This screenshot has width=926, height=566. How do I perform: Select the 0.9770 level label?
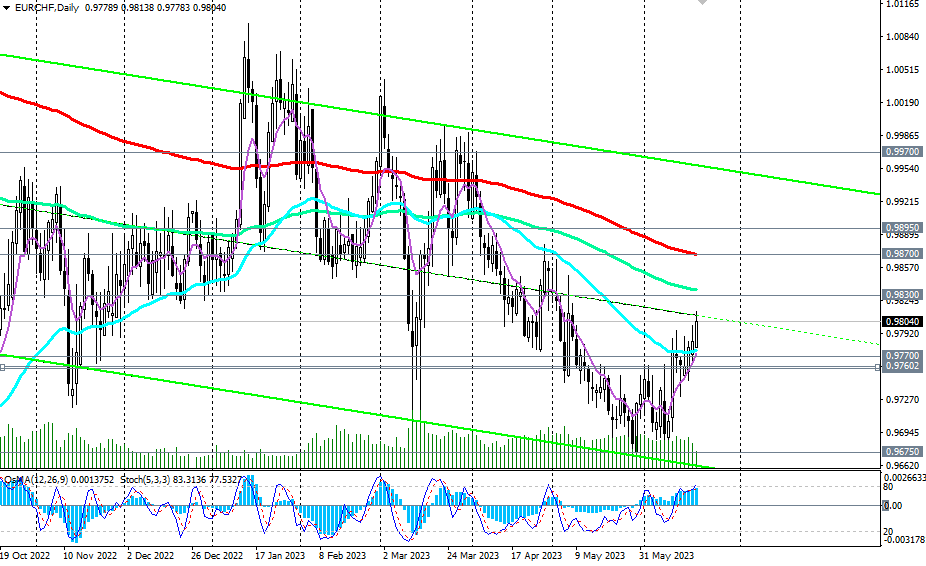coord(902,355)
